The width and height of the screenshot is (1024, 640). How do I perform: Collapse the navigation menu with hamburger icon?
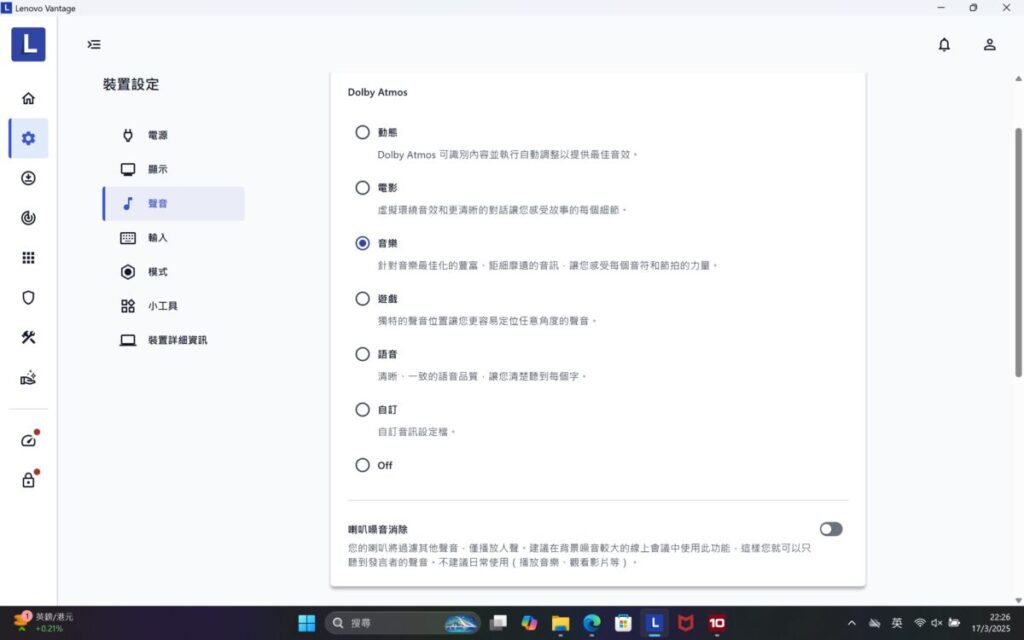[94, 44]
